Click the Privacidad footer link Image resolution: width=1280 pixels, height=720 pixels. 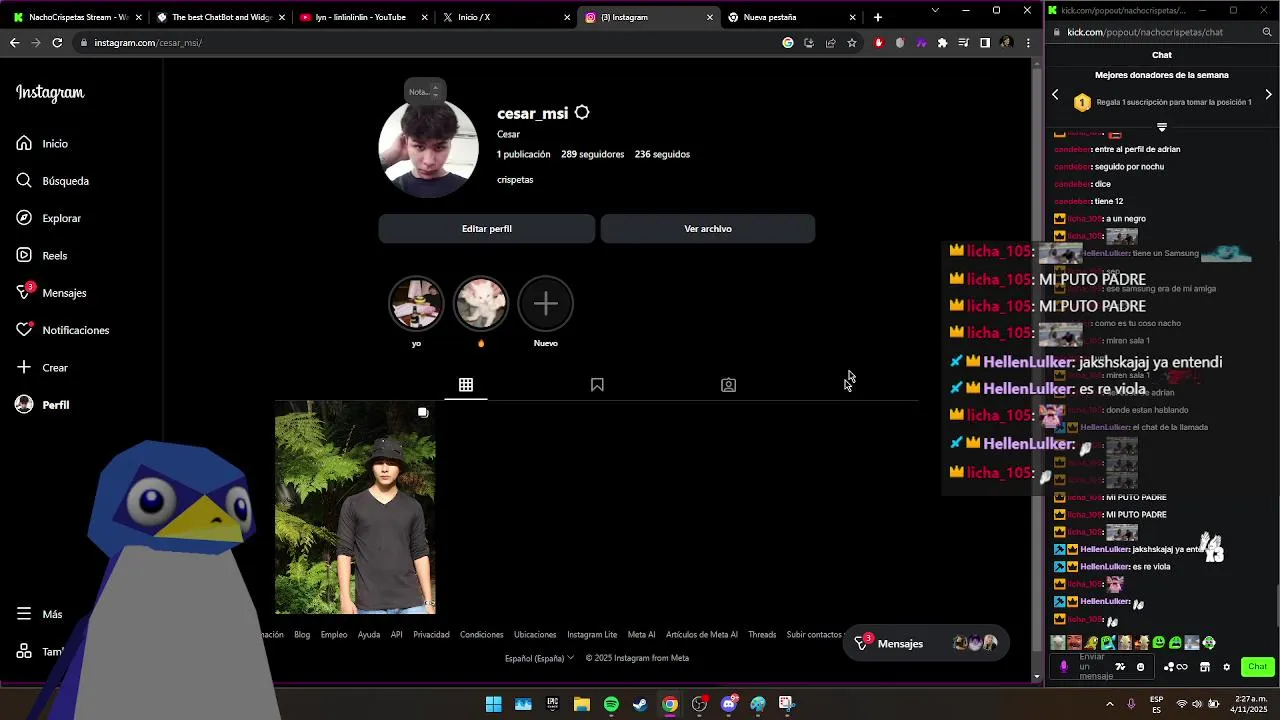(431, 635)
